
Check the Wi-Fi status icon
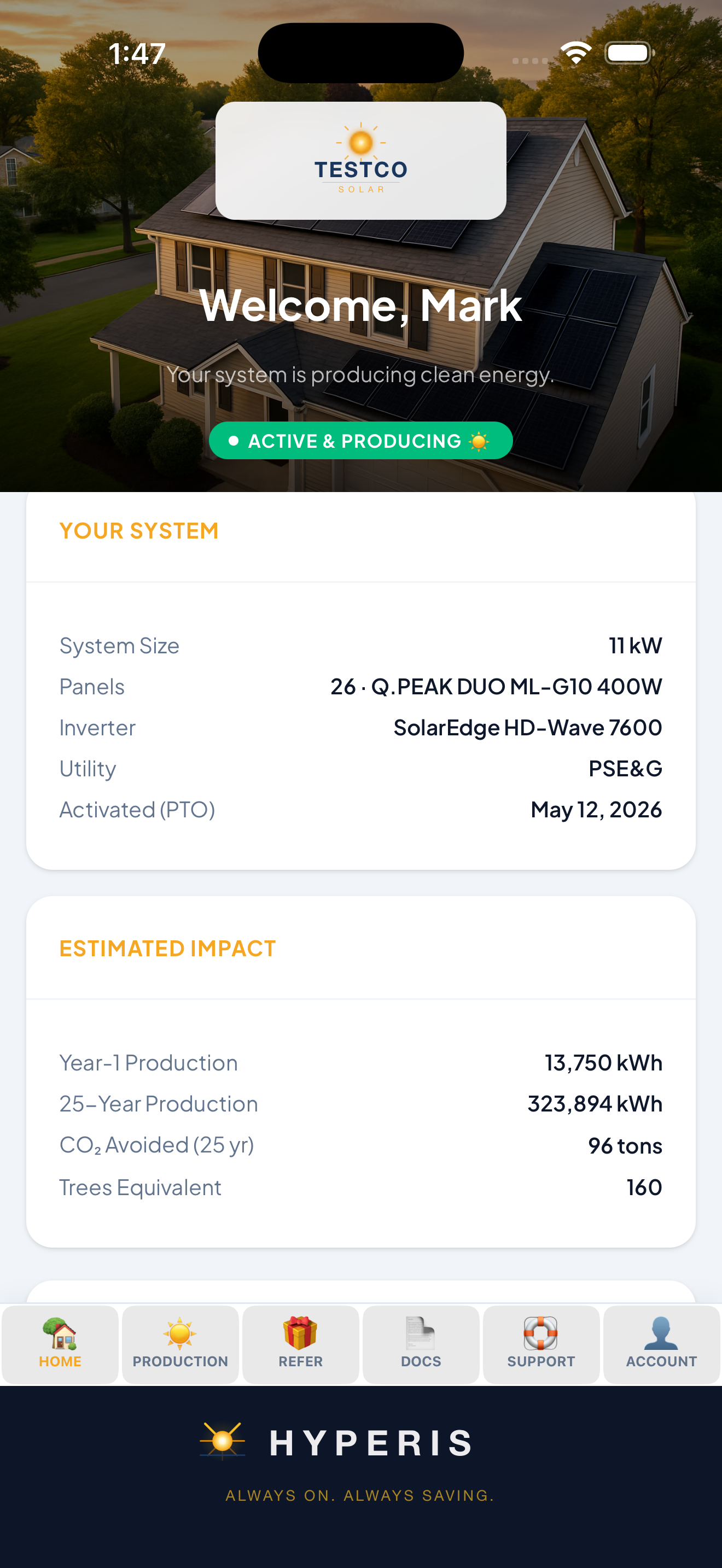tap(576, 53)
